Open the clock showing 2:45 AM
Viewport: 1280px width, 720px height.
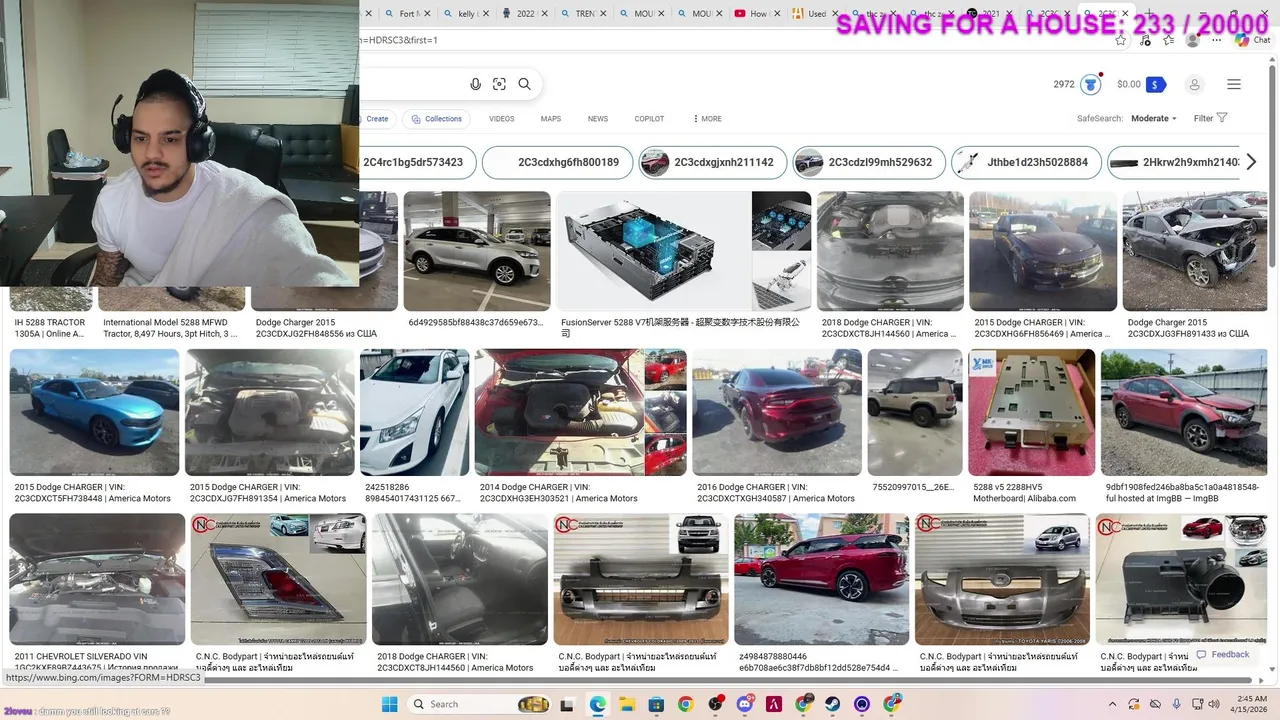pyautogui.click(x=1249, y=704)
